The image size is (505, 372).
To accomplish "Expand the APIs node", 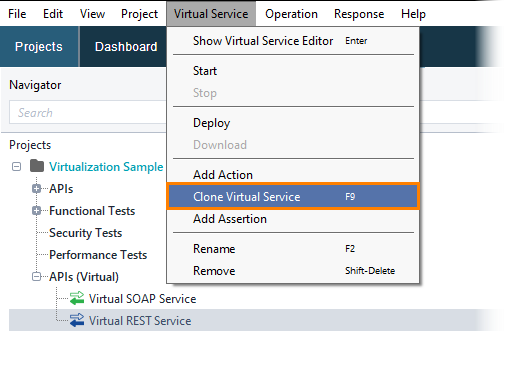I will [36, 189].
